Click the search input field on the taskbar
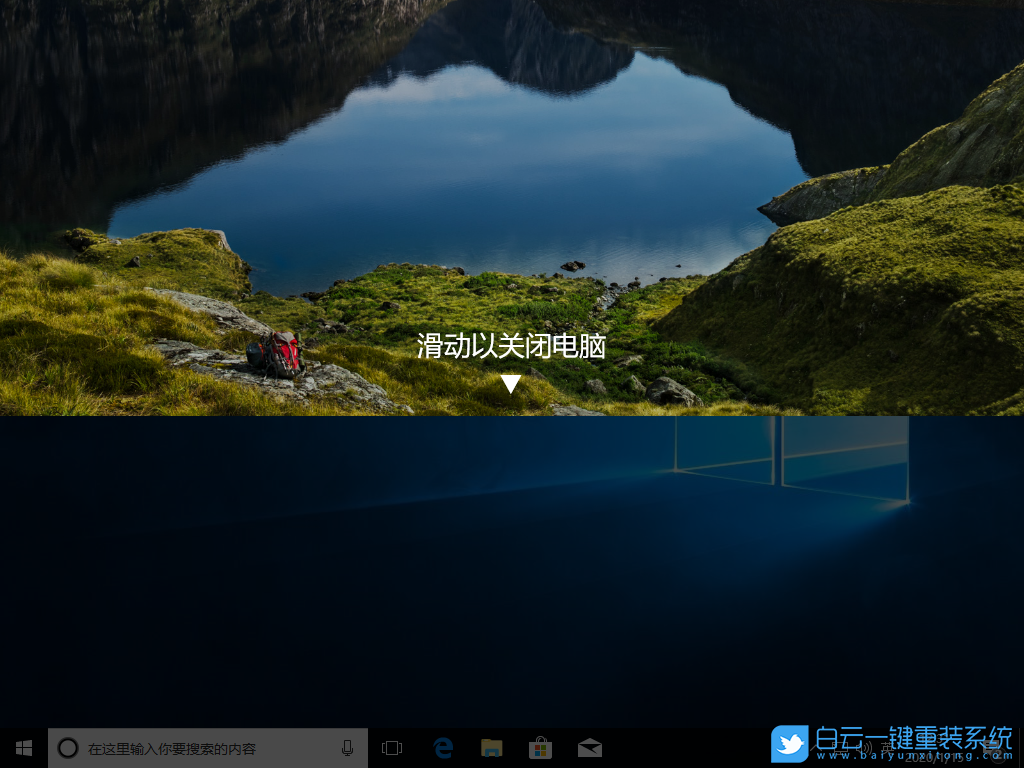 click(x=200, y=747)
